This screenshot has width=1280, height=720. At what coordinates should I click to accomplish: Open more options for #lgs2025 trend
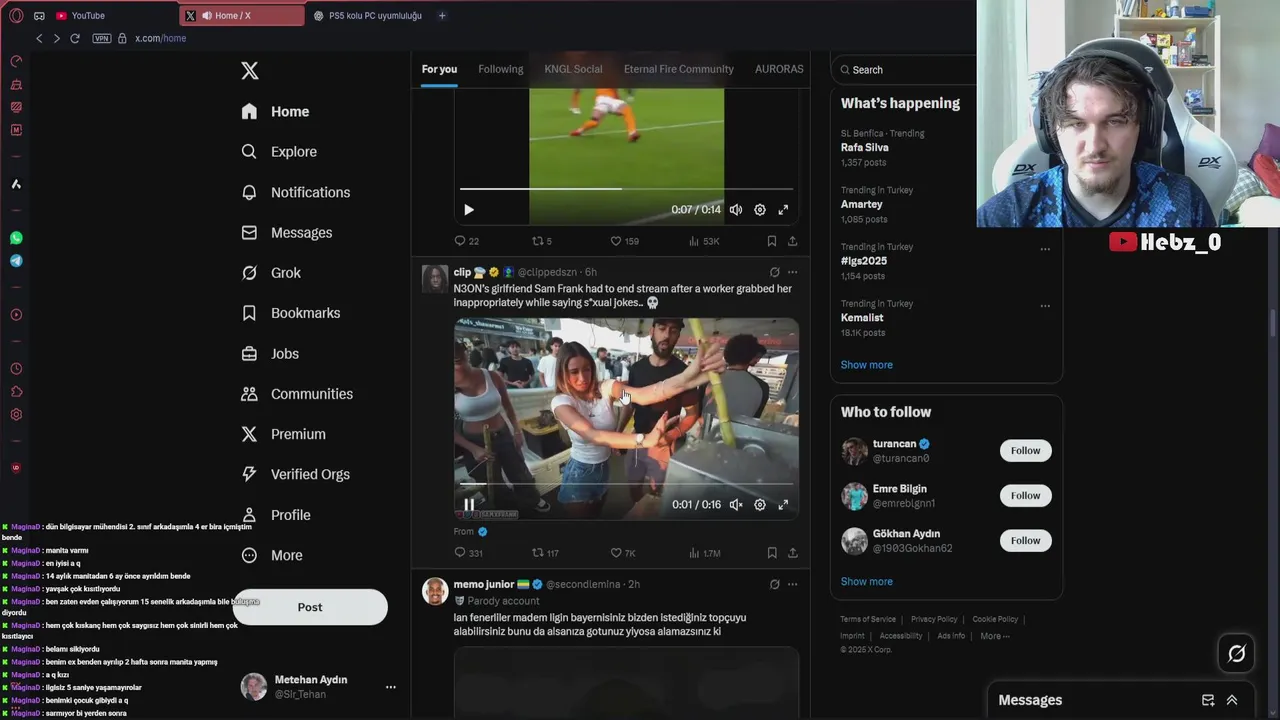(1045, 249)
